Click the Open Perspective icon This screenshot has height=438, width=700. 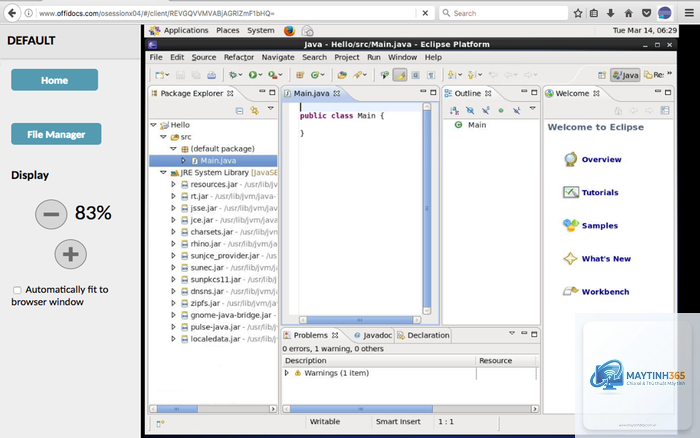602,75
